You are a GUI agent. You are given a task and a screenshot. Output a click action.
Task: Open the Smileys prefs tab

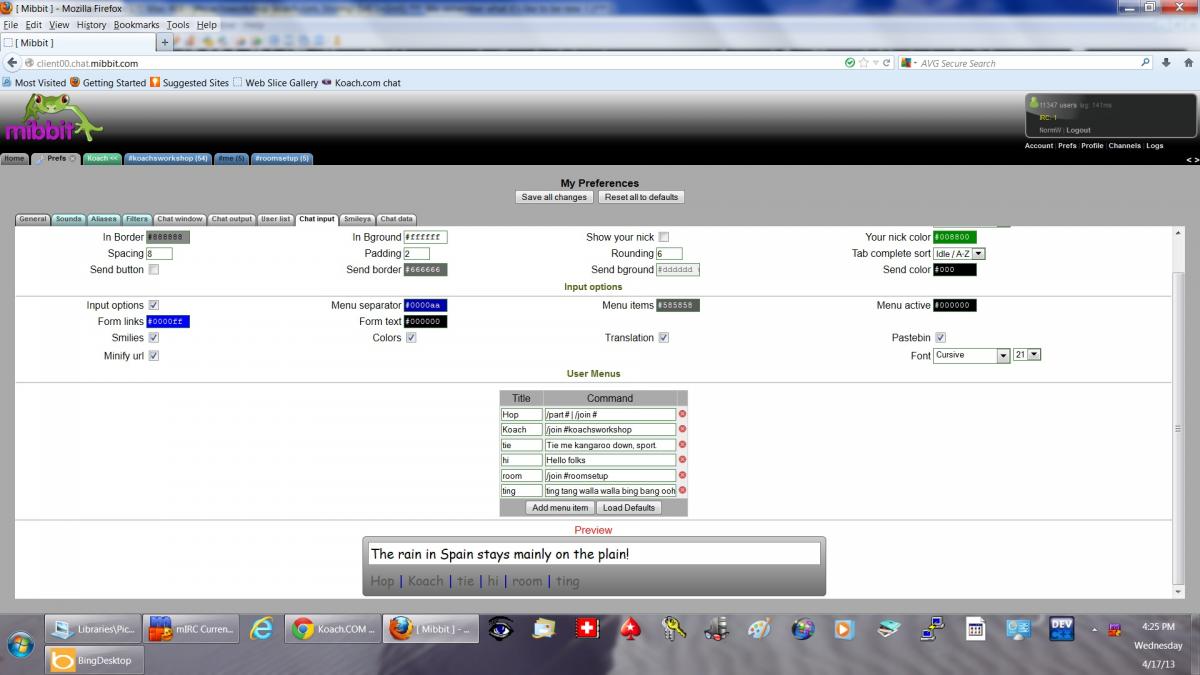357,219
